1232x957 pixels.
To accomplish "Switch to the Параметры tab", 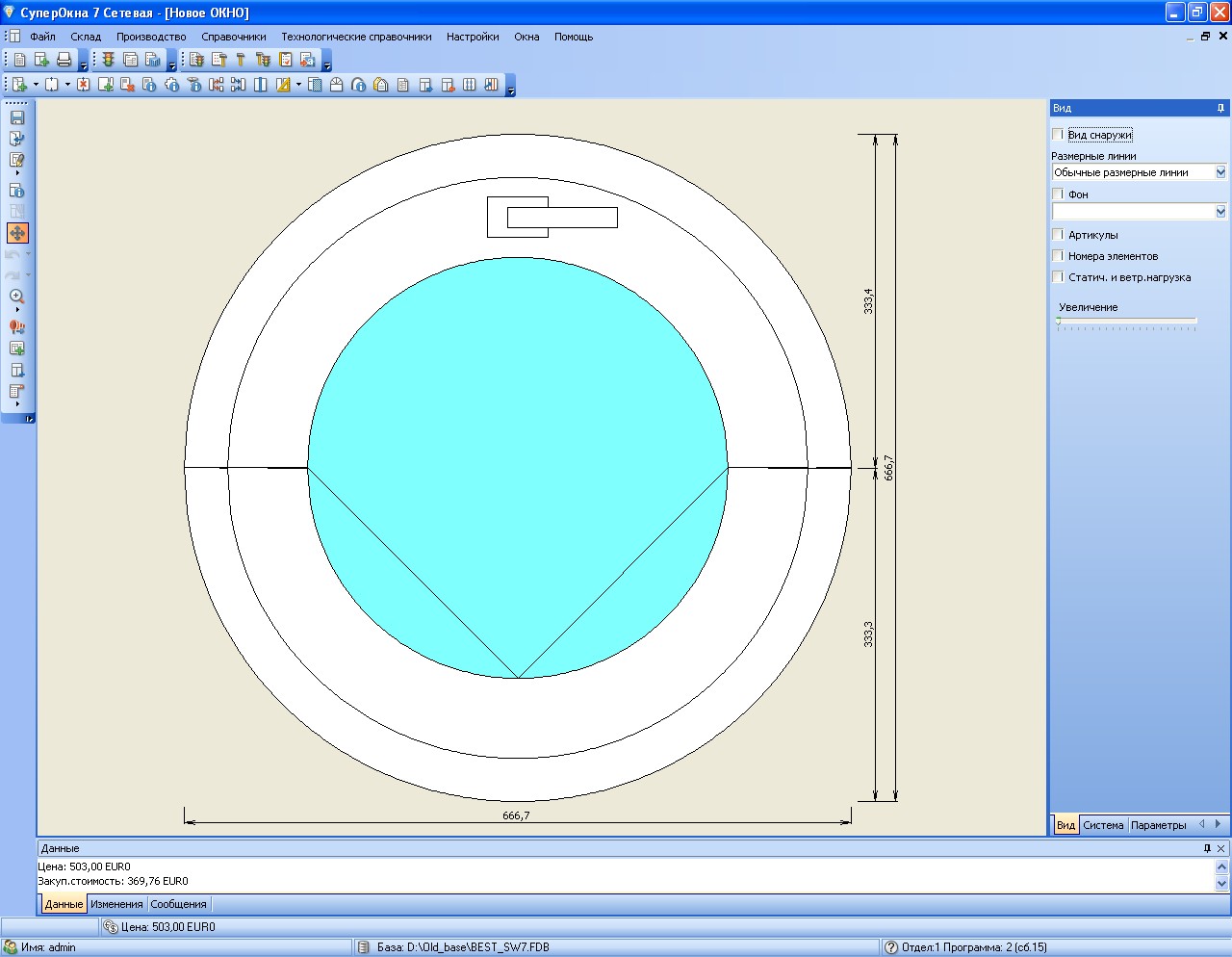I will coord(1159,825).
